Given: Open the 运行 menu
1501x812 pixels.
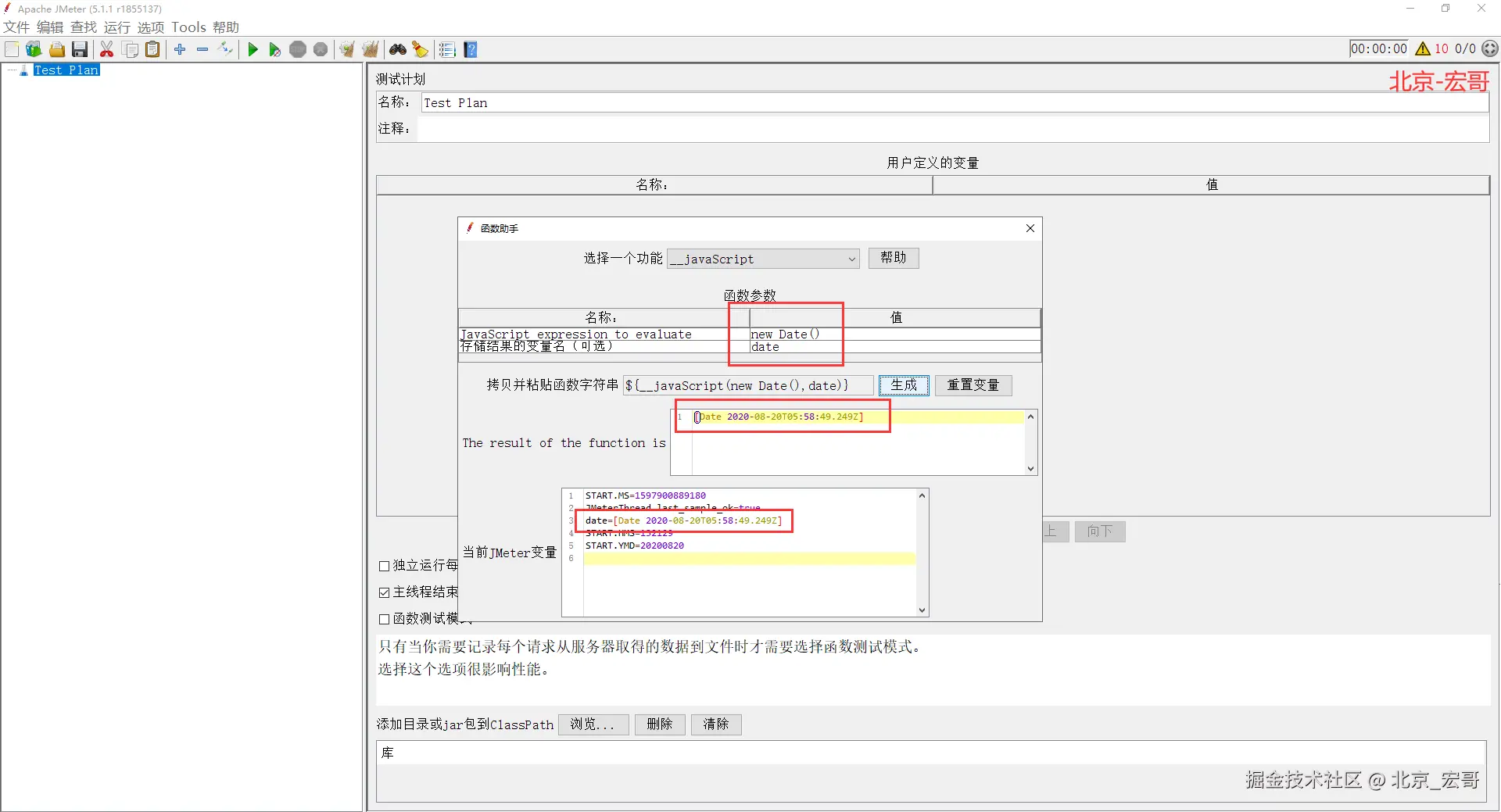Looking at the screenshot, I should 117,27.
